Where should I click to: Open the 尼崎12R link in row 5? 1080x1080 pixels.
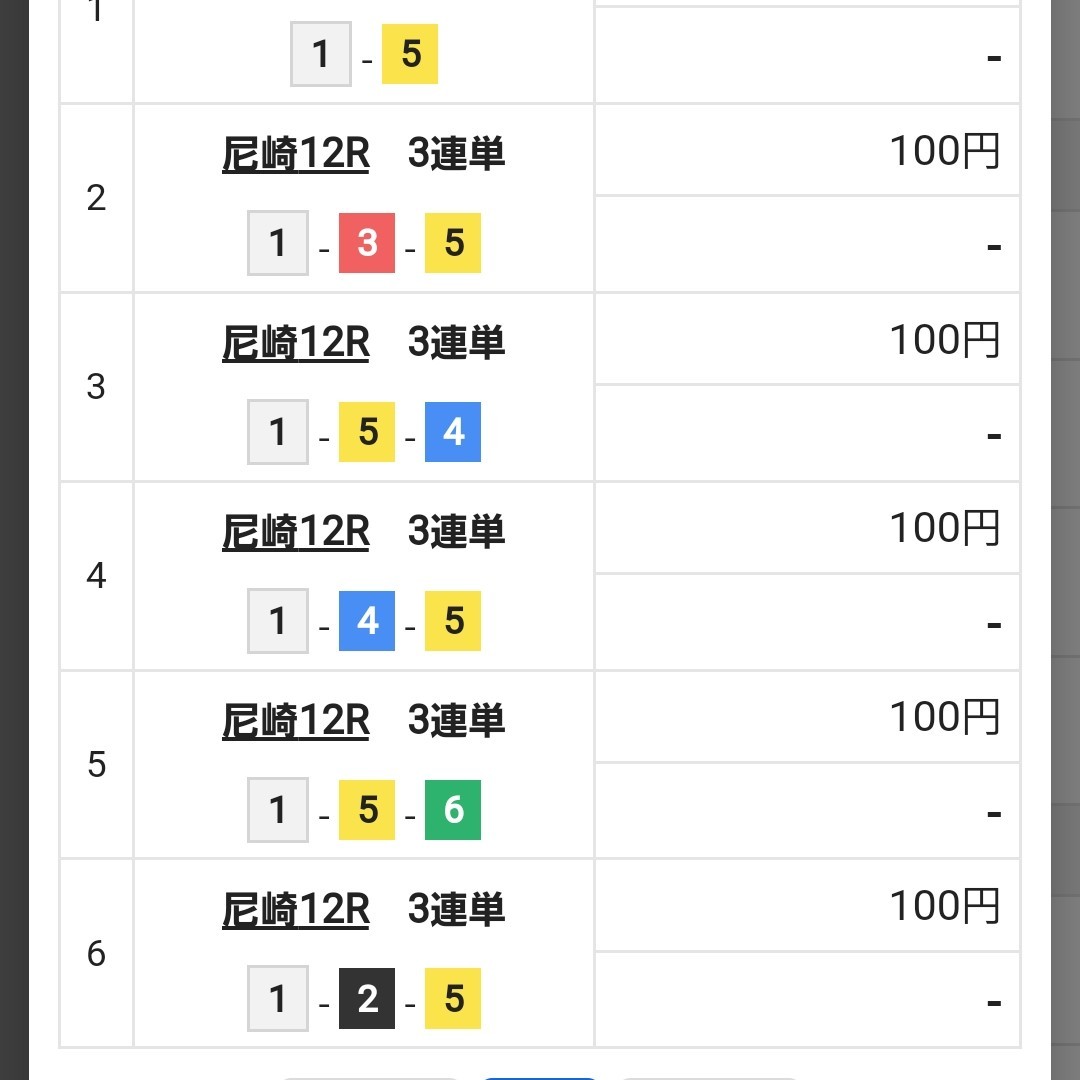coord(295,721)
